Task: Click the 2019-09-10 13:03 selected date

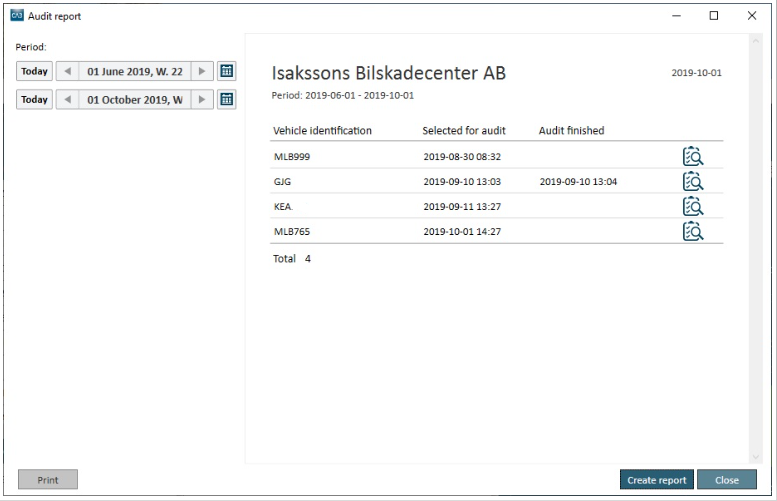Action: [462, 182]
